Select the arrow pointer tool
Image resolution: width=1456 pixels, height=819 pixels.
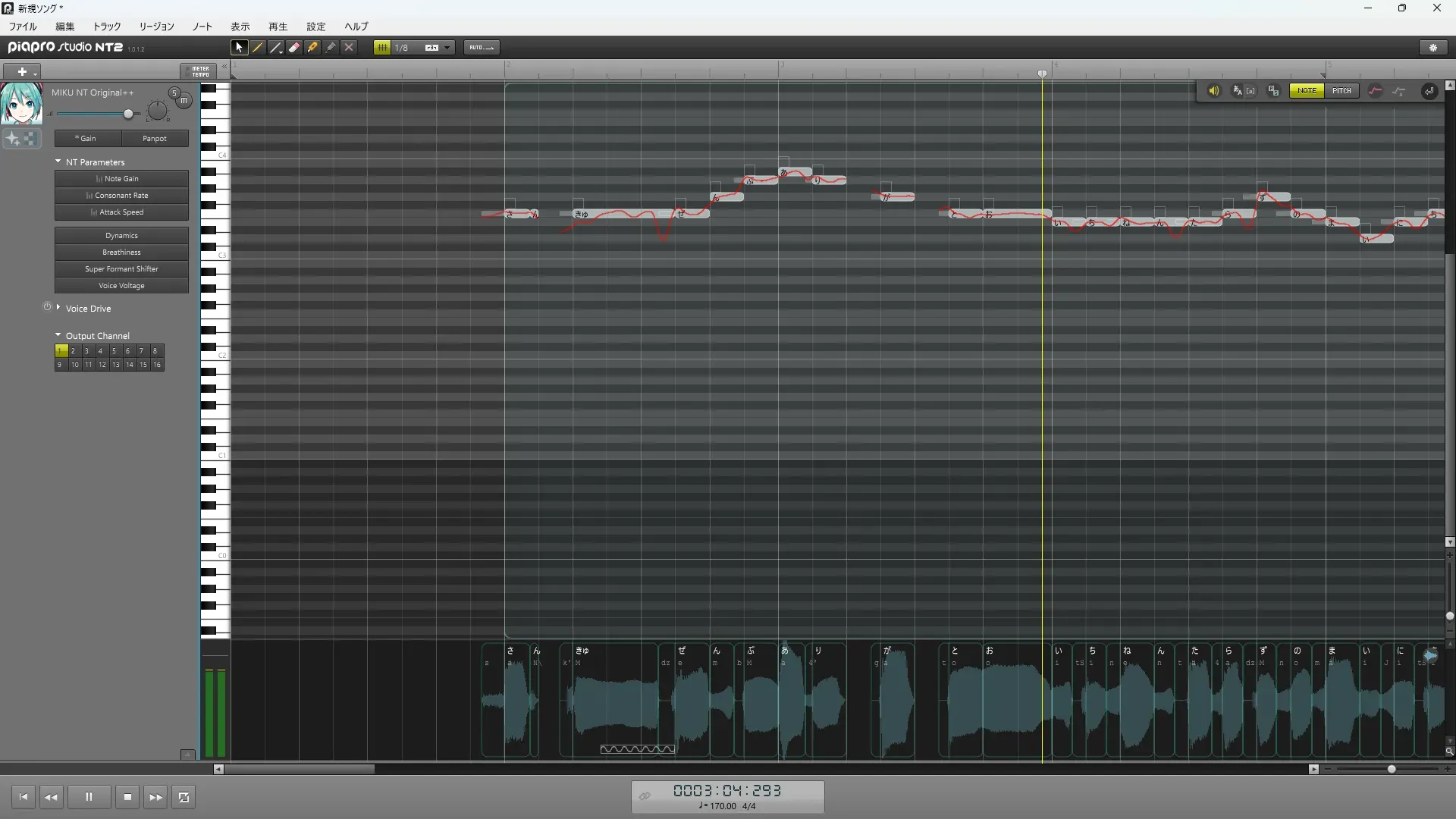[239, 48]
